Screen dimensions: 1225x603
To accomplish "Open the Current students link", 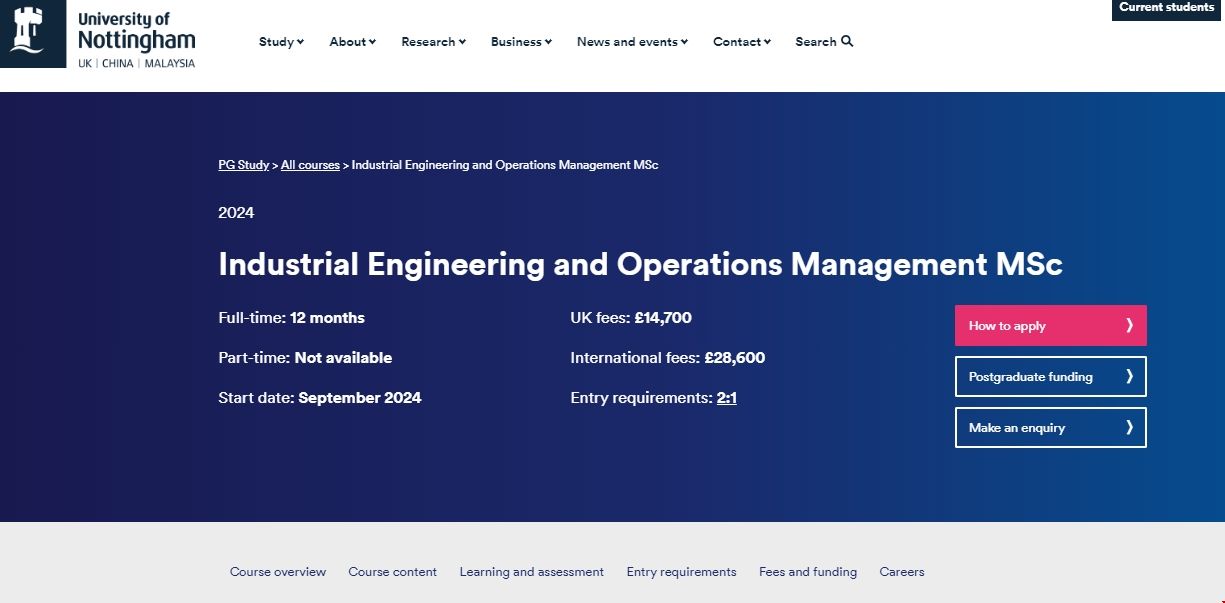I will point(1166,8).
